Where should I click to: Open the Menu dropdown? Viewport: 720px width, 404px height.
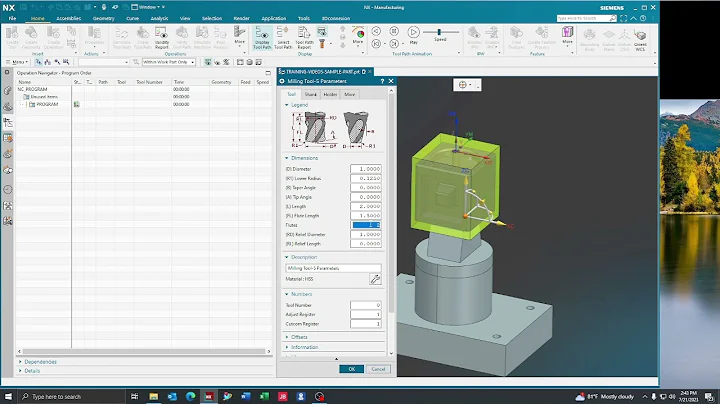coord(17,62)
